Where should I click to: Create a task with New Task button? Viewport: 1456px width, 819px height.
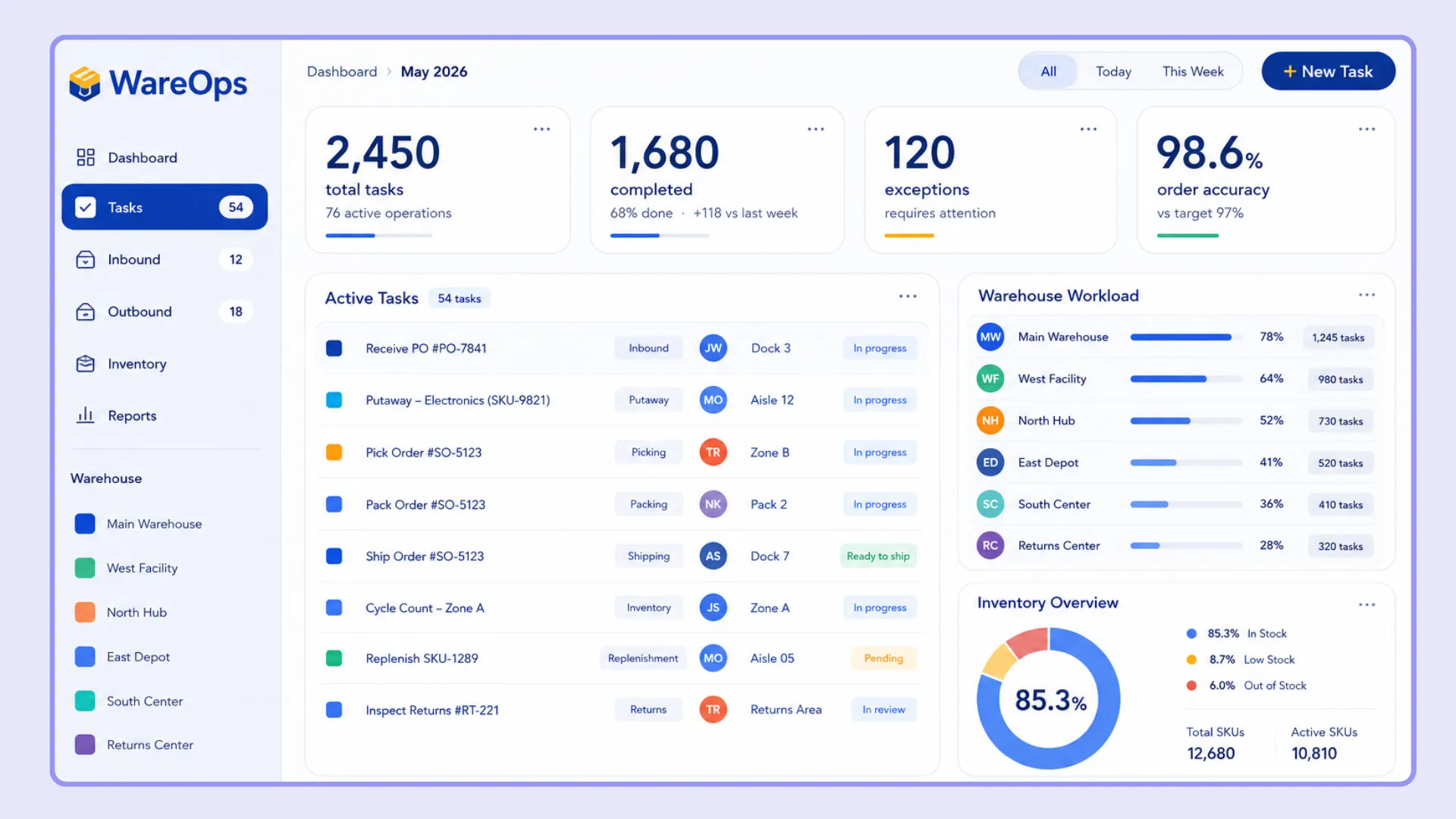click(x=1328, y=71)
